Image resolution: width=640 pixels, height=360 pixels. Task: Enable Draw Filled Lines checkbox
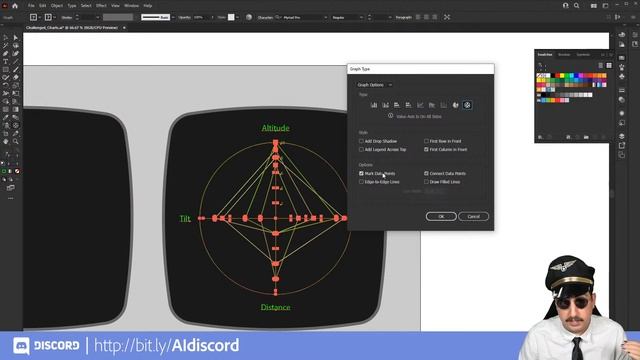pos(426,182)
